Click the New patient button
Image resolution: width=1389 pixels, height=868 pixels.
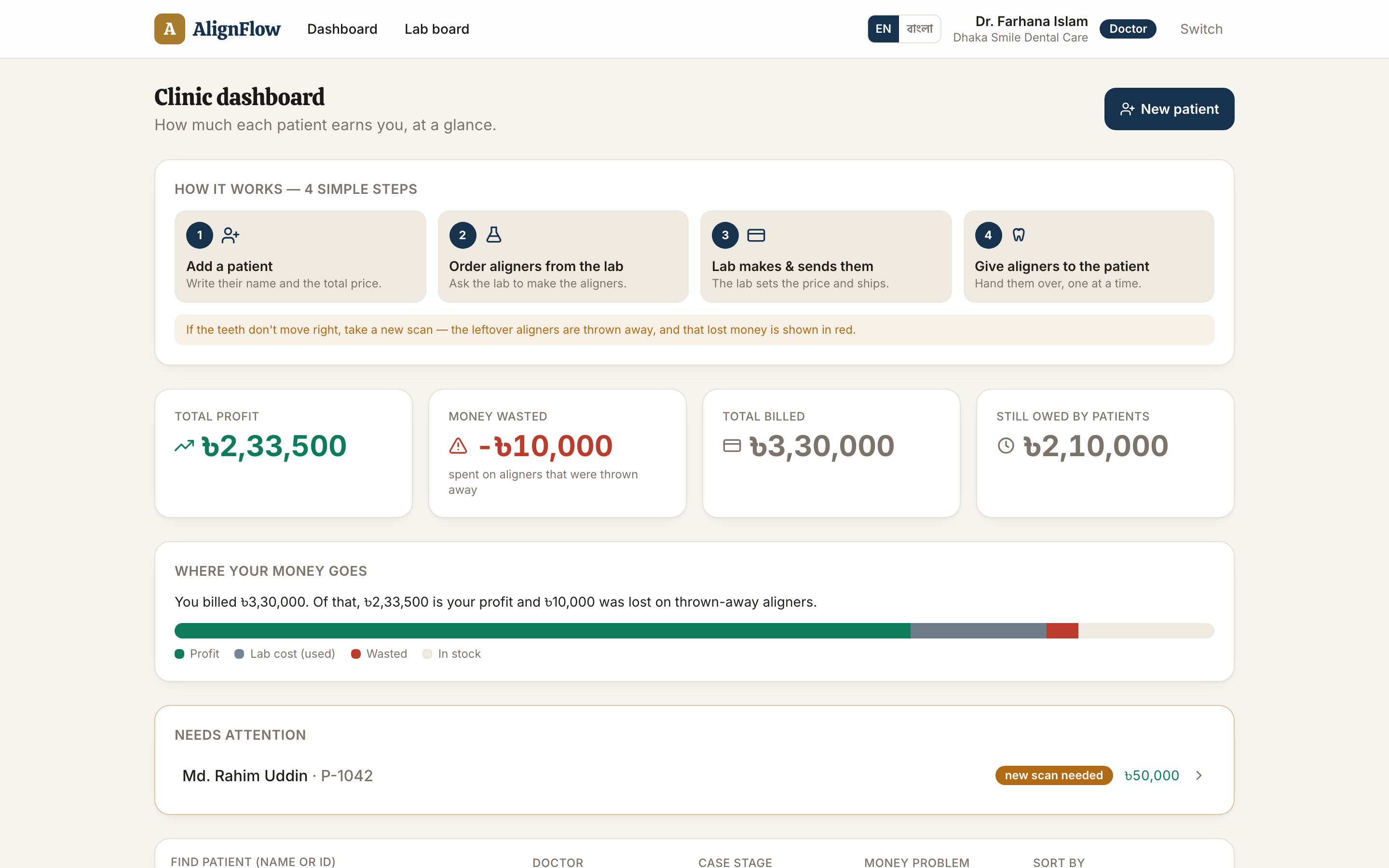click(1169, 109)
